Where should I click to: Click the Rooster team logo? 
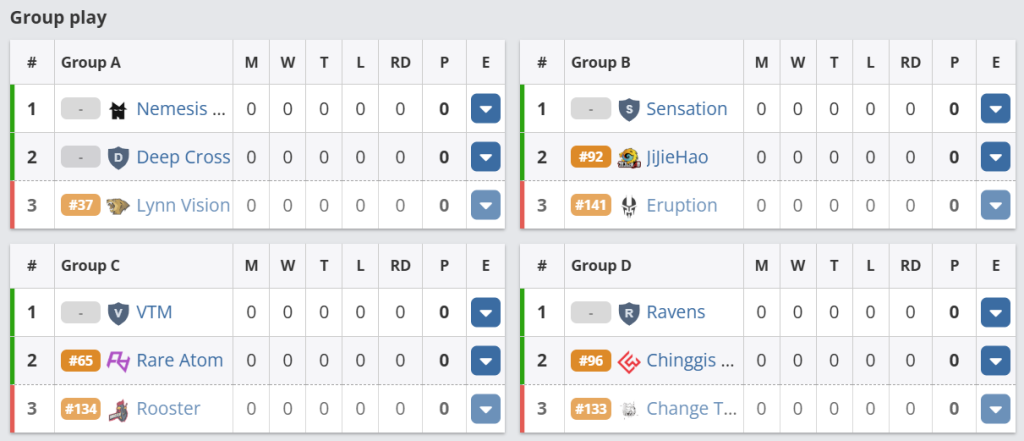[118, 408]
